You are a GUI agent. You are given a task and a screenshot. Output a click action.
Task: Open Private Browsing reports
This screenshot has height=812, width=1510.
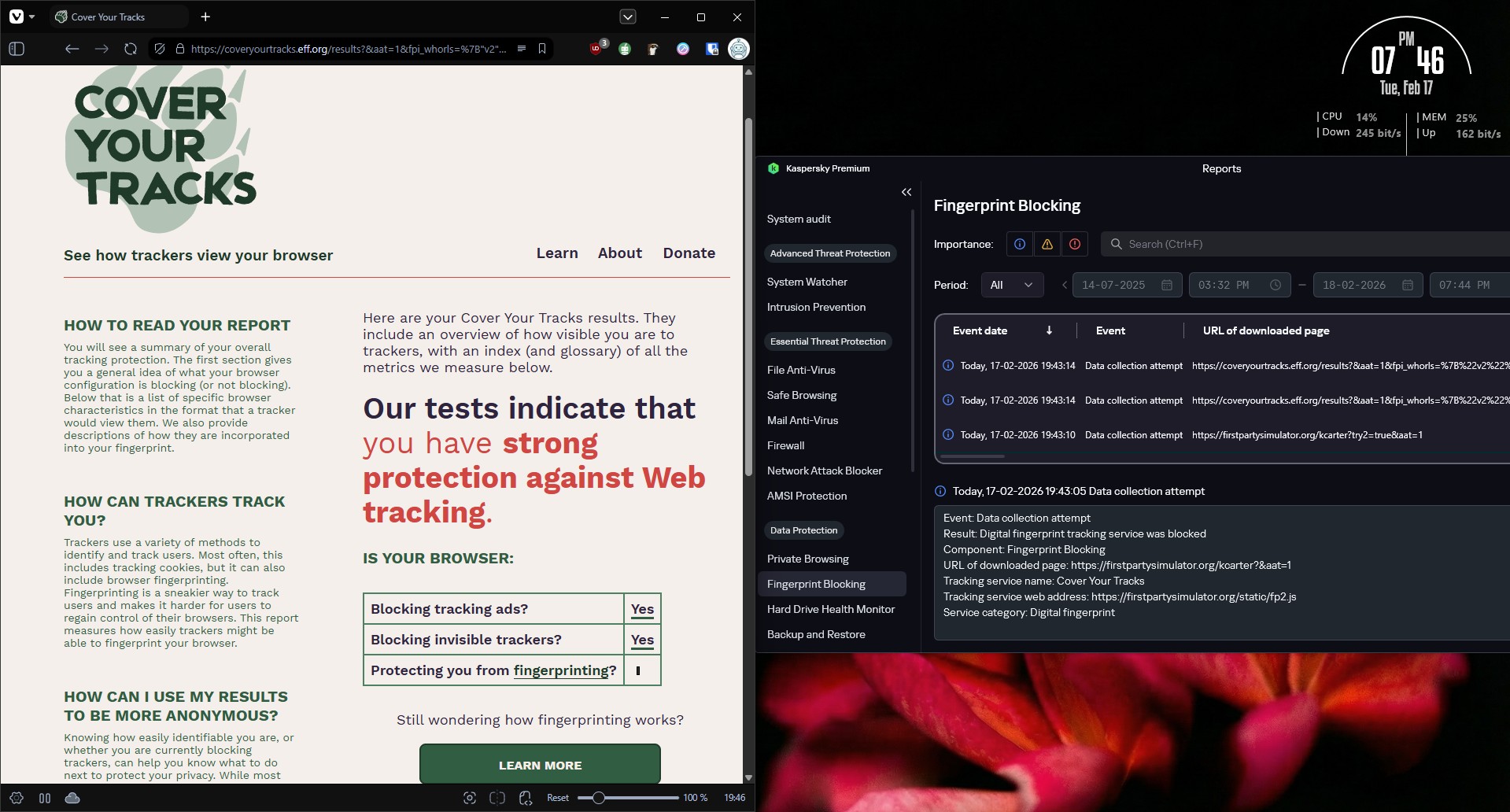(x=807, y=559)
